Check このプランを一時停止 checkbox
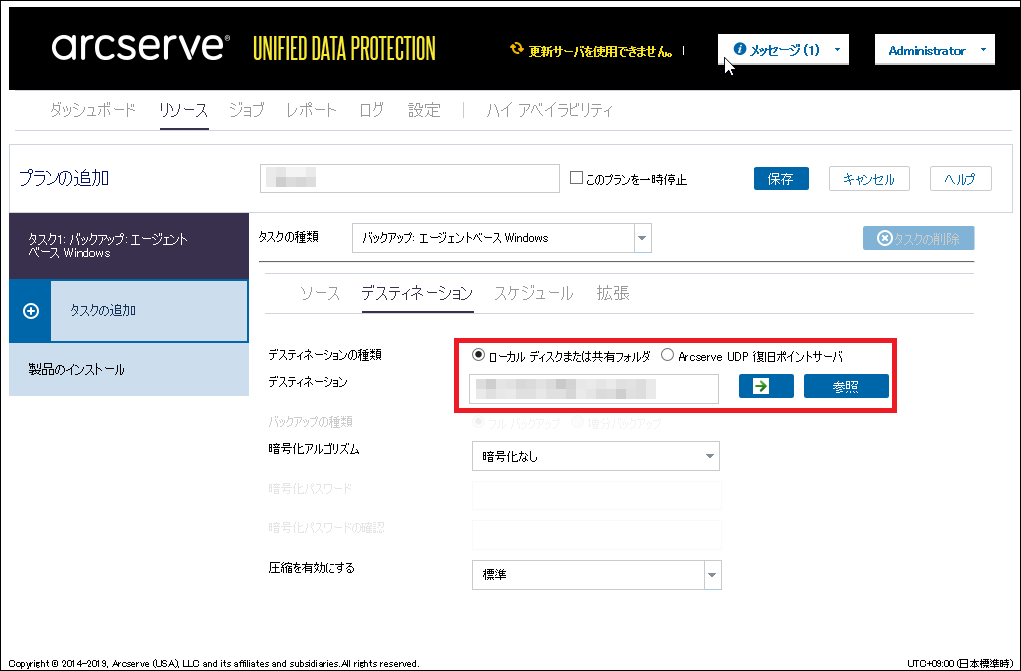Viewport: 1021px width, 671px height. click(x=576, y=178)
